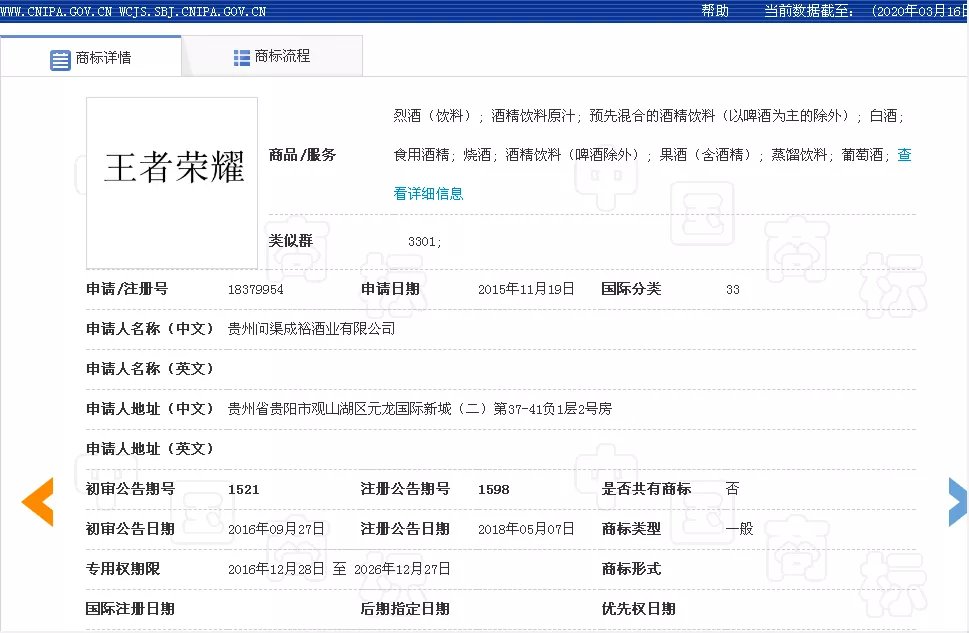This screenshot has width=969, height=633.
Task: Click registration announcement issue number 1598
Action: pyautogui.click(x=493, y=489)
